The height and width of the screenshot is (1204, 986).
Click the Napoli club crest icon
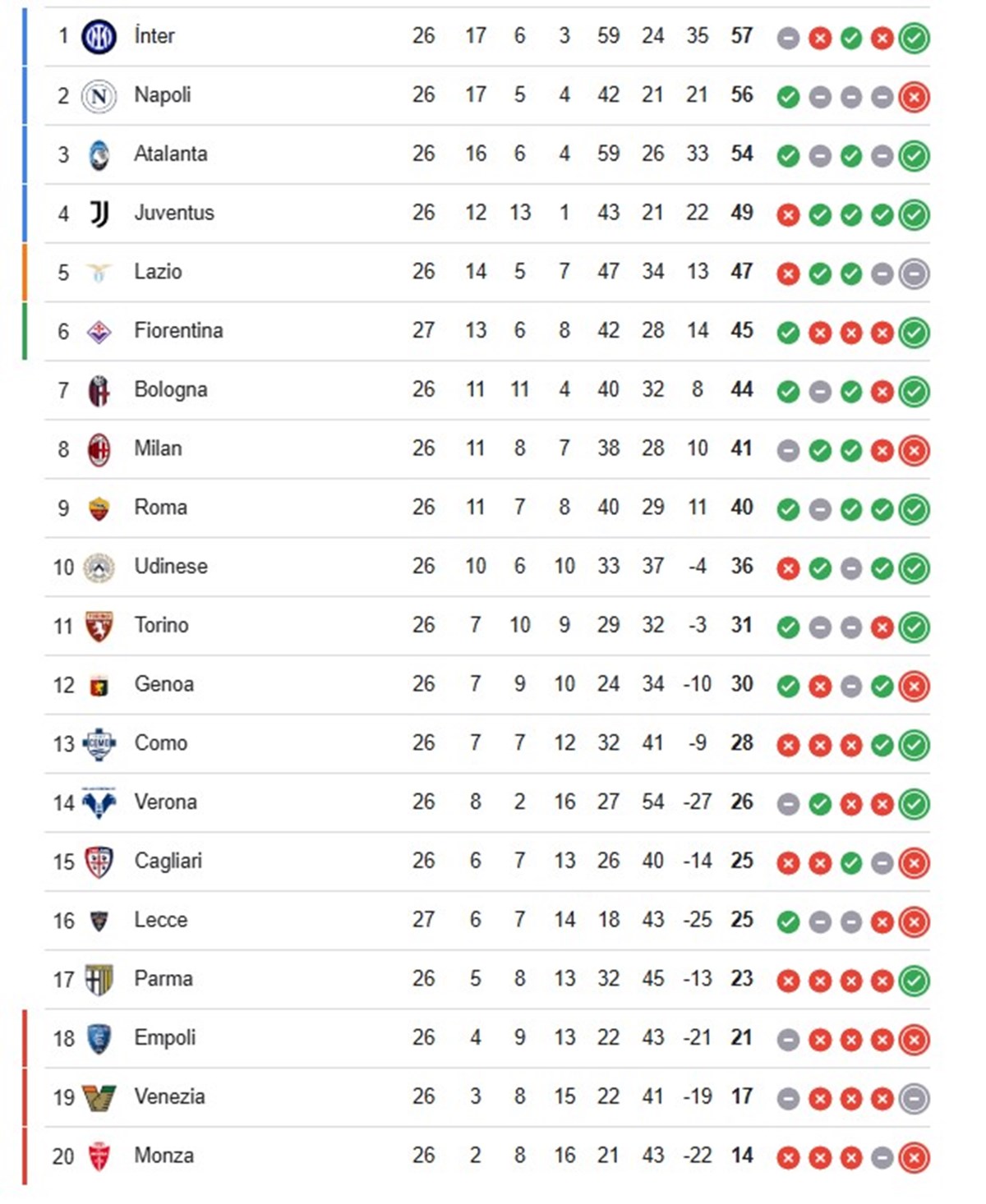click(99, 96)
